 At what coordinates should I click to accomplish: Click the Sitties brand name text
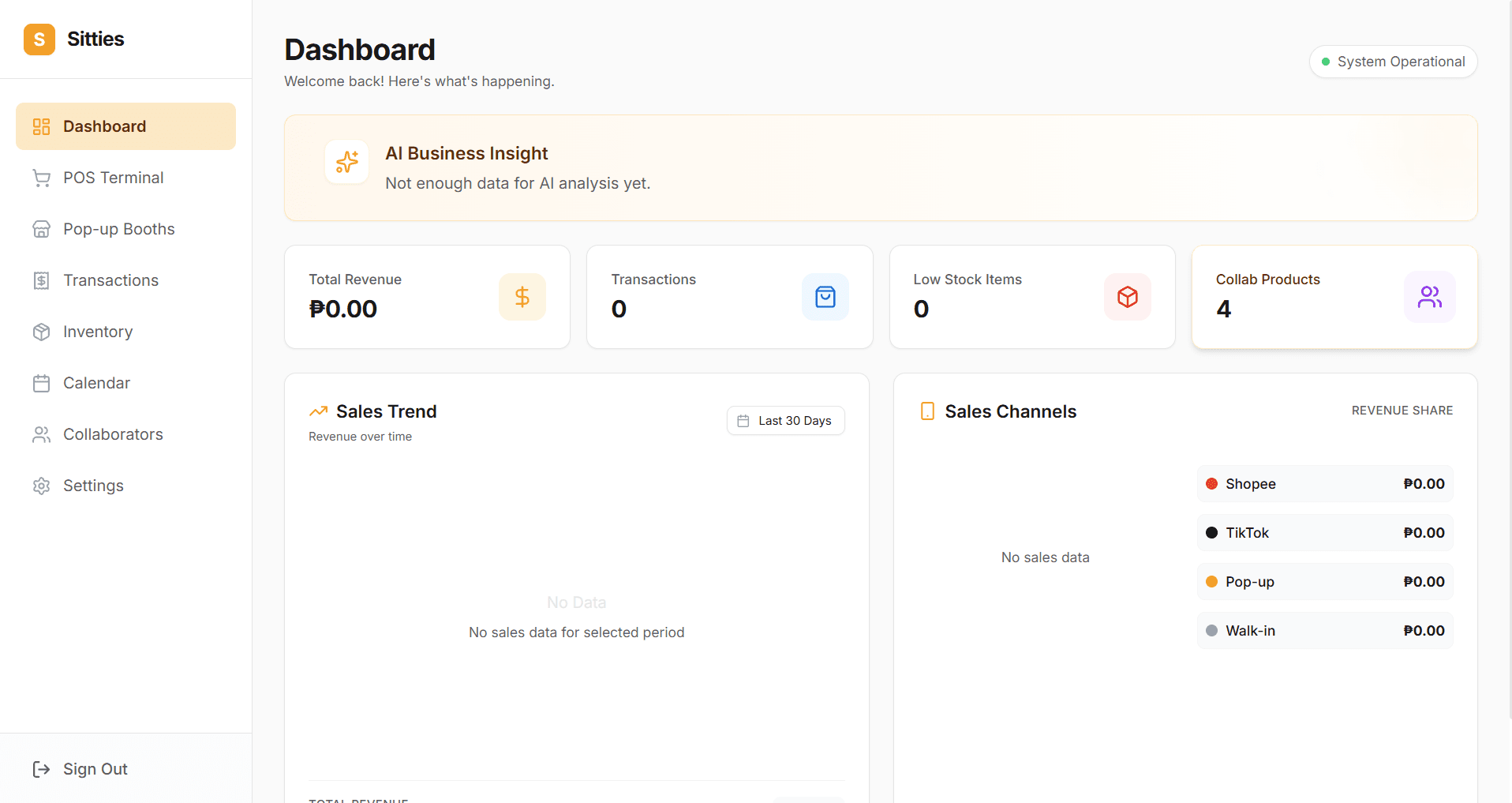[95, 39]
